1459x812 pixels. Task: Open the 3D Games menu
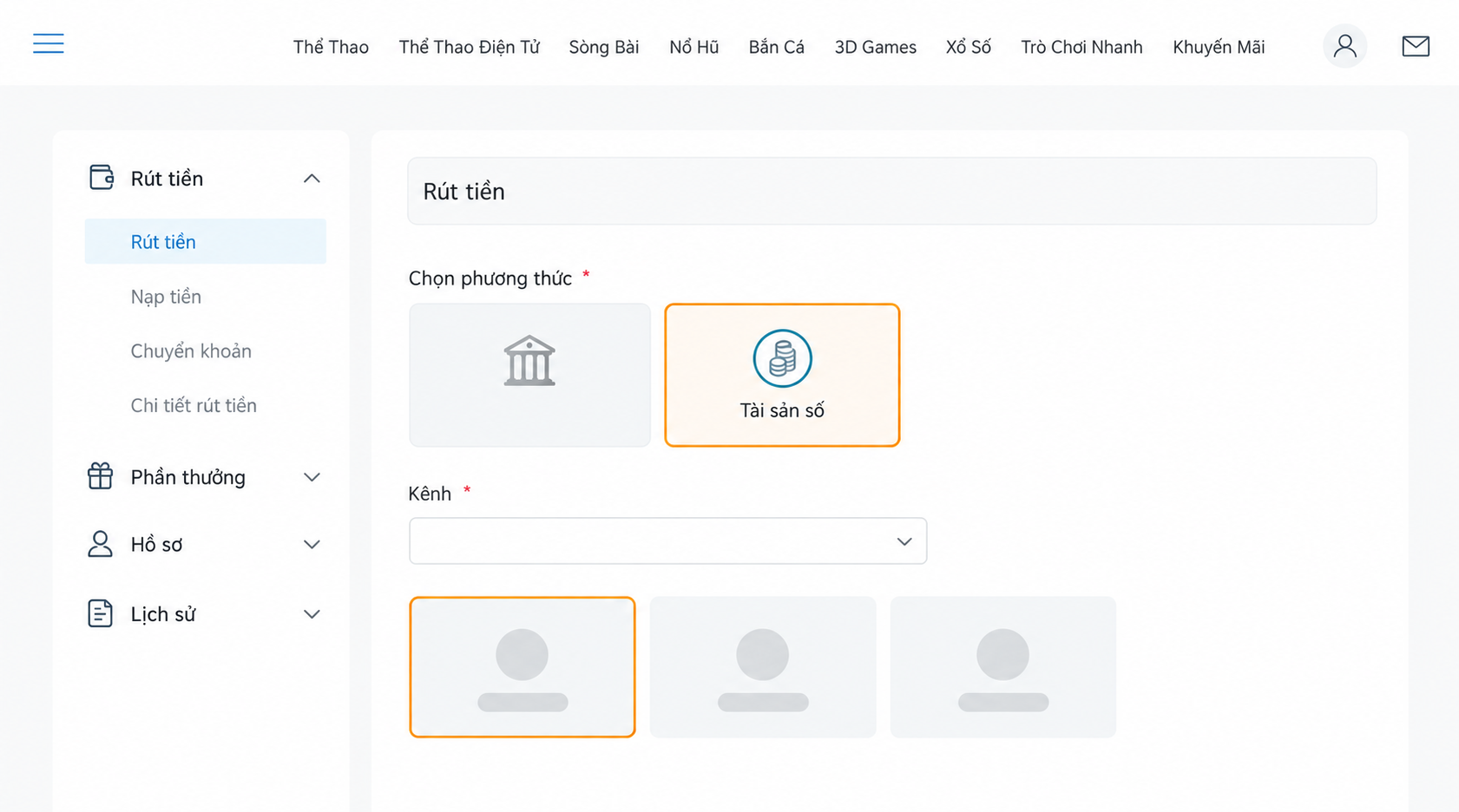(x=876, y=47)
